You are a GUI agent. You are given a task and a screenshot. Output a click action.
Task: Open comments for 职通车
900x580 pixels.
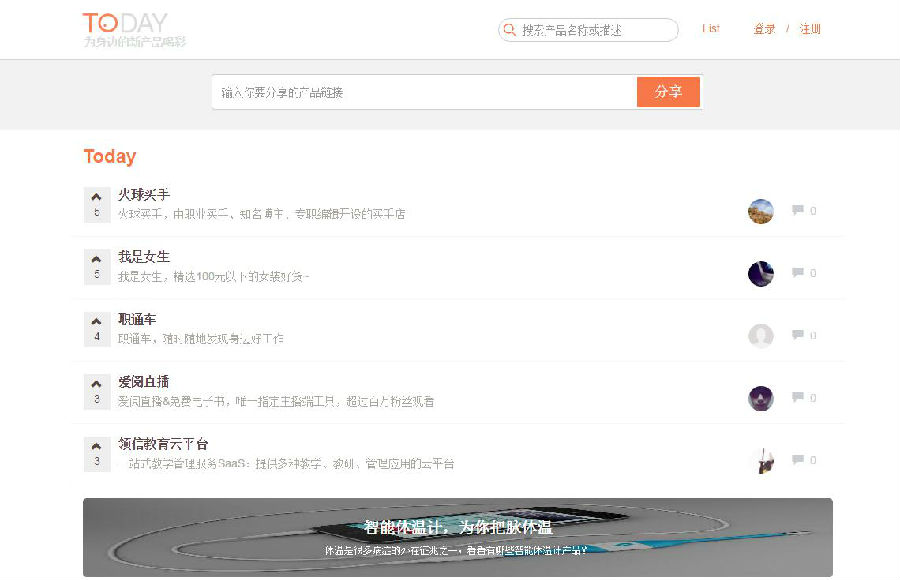coord(798,335)
